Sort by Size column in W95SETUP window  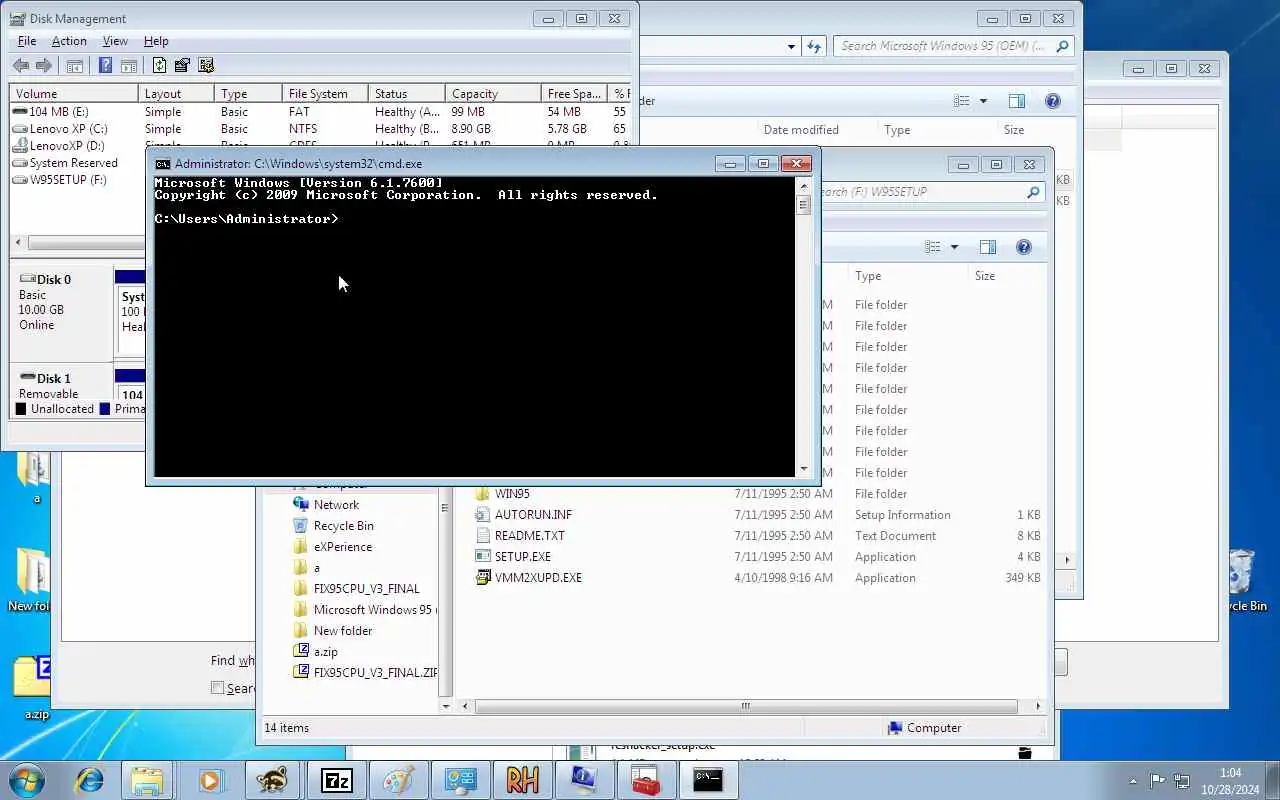984,276
